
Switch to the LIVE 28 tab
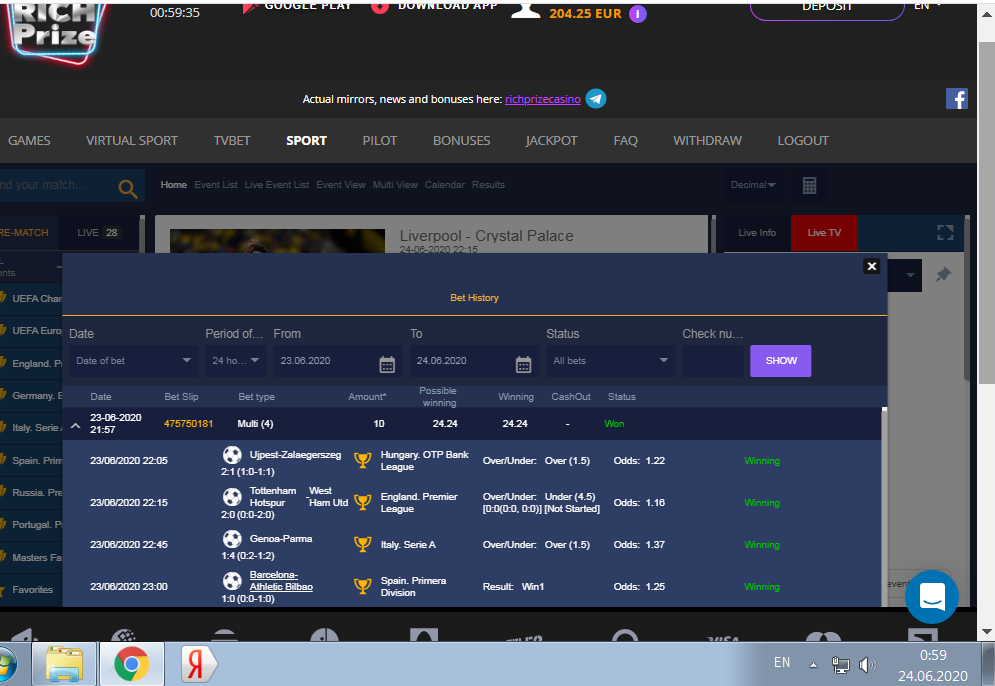point(98,232)
